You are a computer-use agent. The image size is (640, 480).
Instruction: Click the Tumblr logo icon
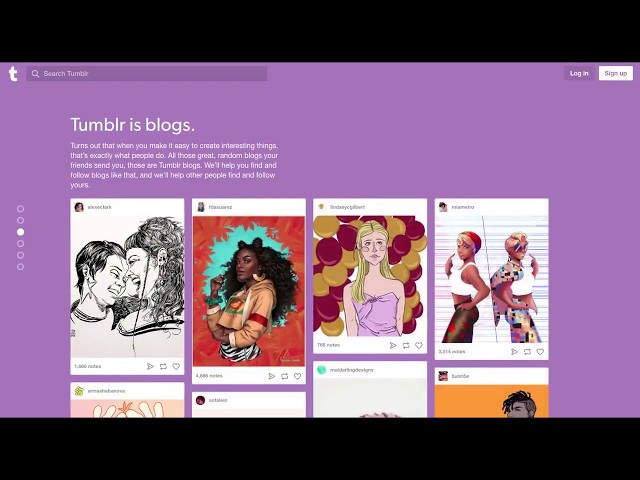pos(13,73)
